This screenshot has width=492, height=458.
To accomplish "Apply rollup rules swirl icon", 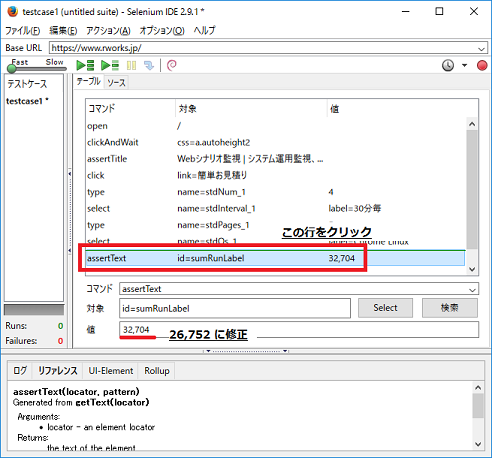I will (x=172, y=65).
